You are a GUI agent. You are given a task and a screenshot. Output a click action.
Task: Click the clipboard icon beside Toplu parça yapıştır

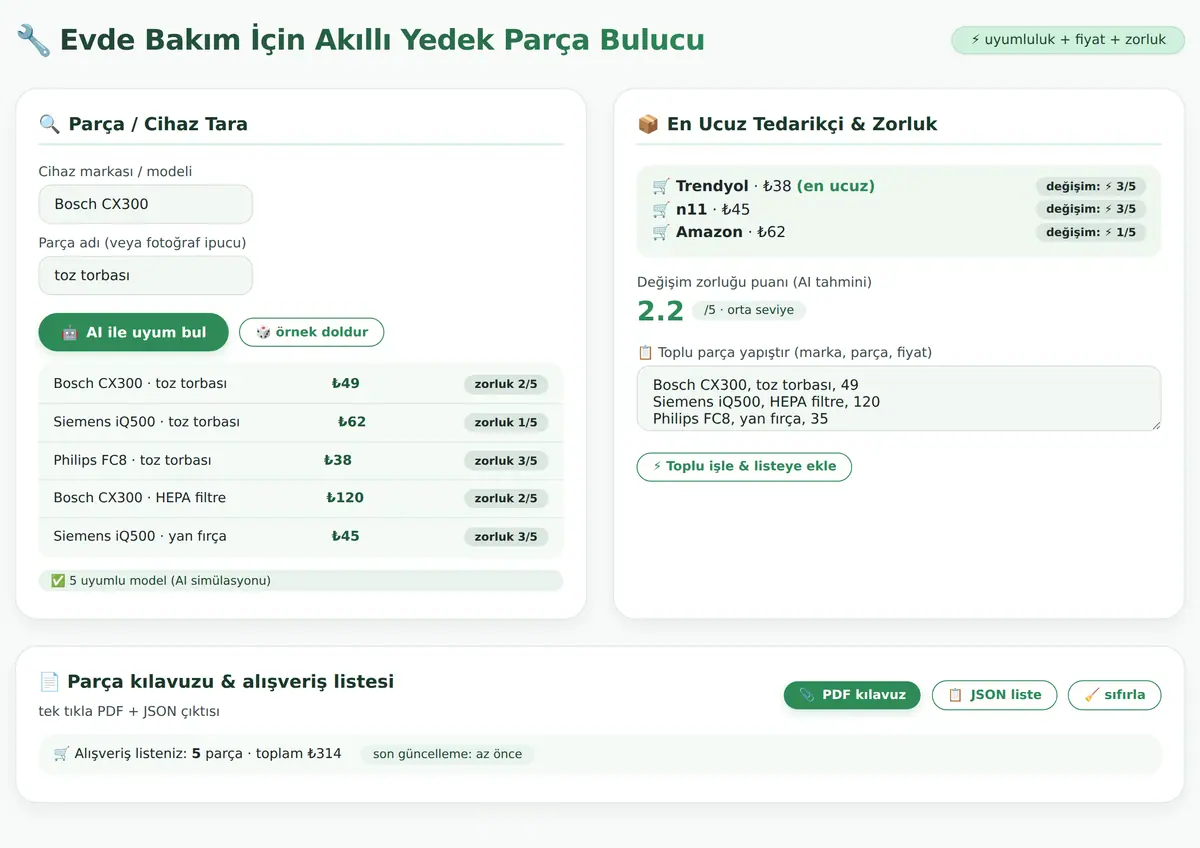click(x=645, y=352)
